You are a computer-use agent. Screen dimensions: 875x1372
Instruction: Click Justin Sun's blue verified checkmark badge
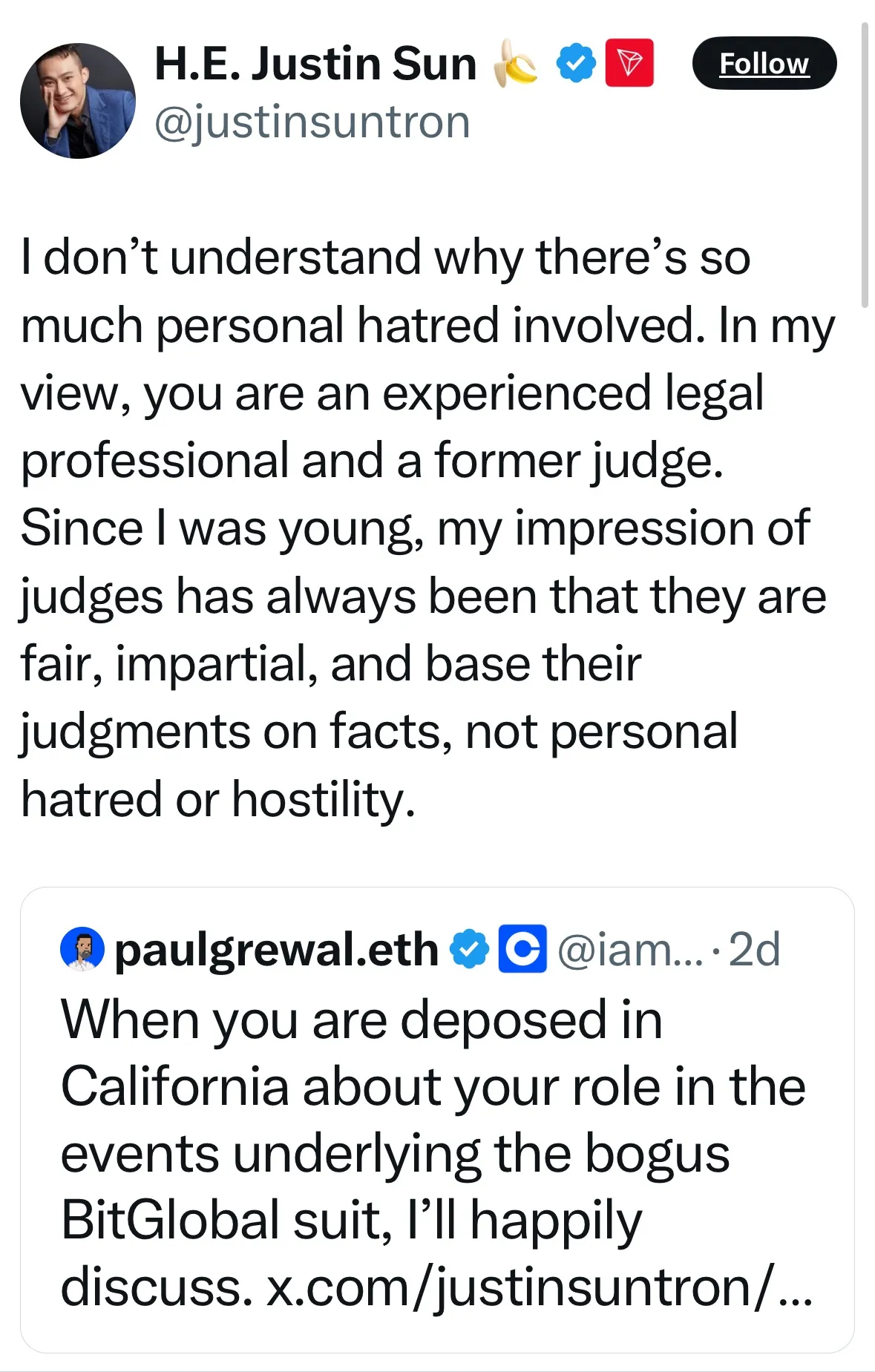pyautogui.click(x=577, y=64)
